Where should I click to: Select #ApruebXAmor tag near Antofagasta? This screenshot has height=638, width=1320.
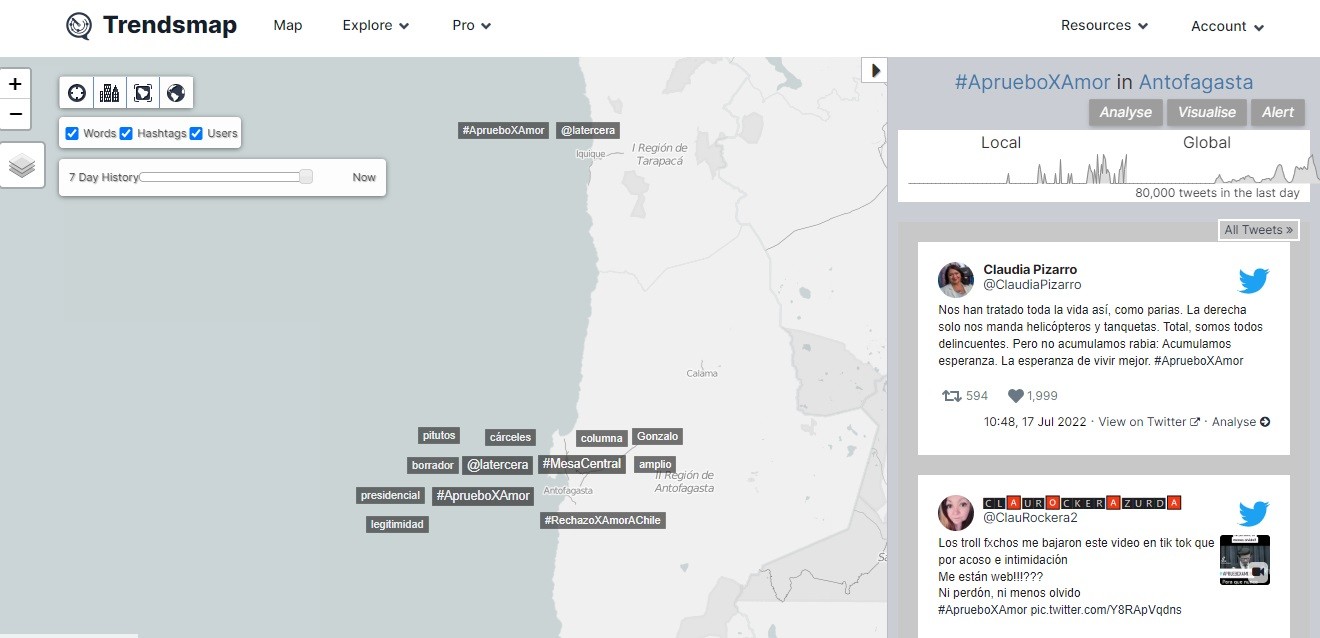pyautogui.click(x=483, y=495)
